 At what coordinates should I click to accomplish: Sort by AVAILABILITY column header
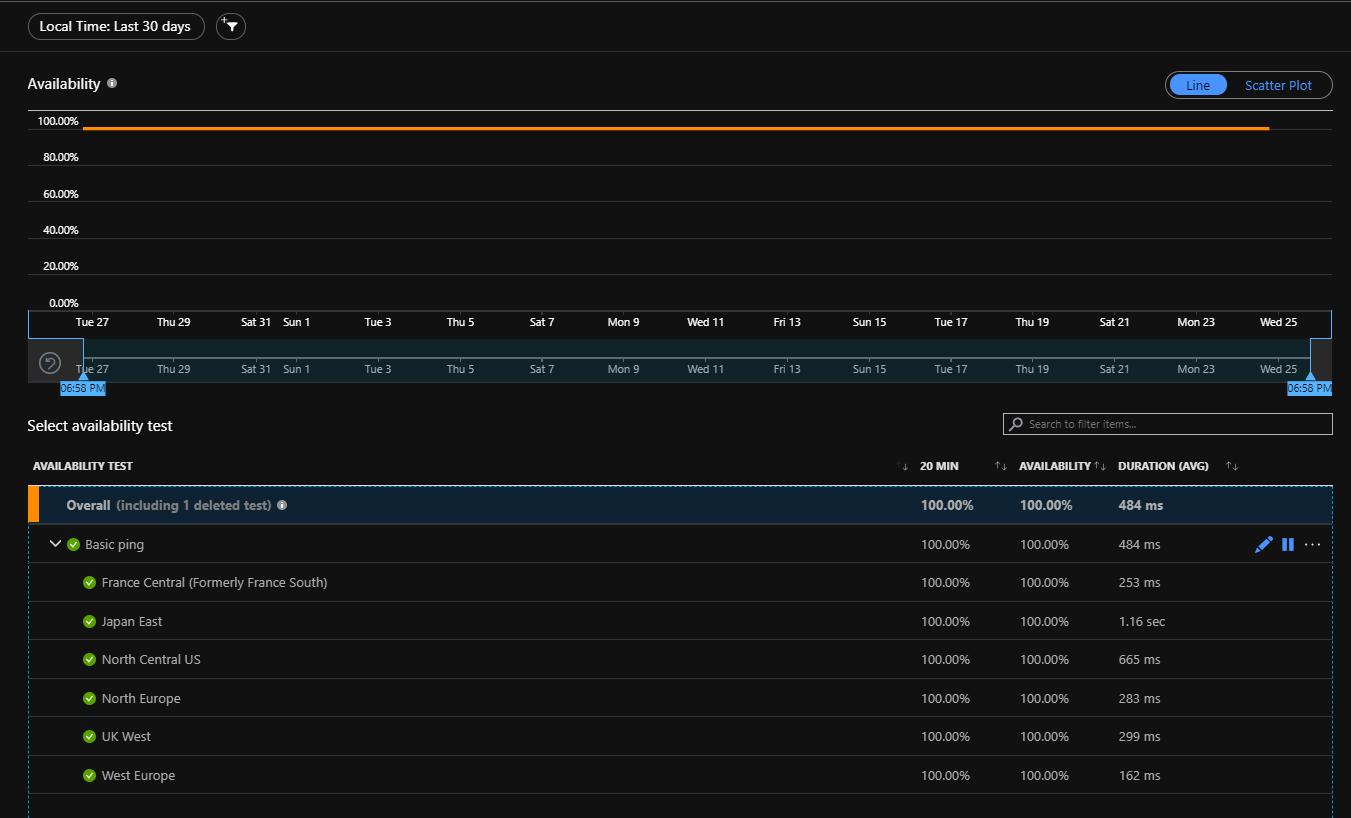coord(1055,466)
